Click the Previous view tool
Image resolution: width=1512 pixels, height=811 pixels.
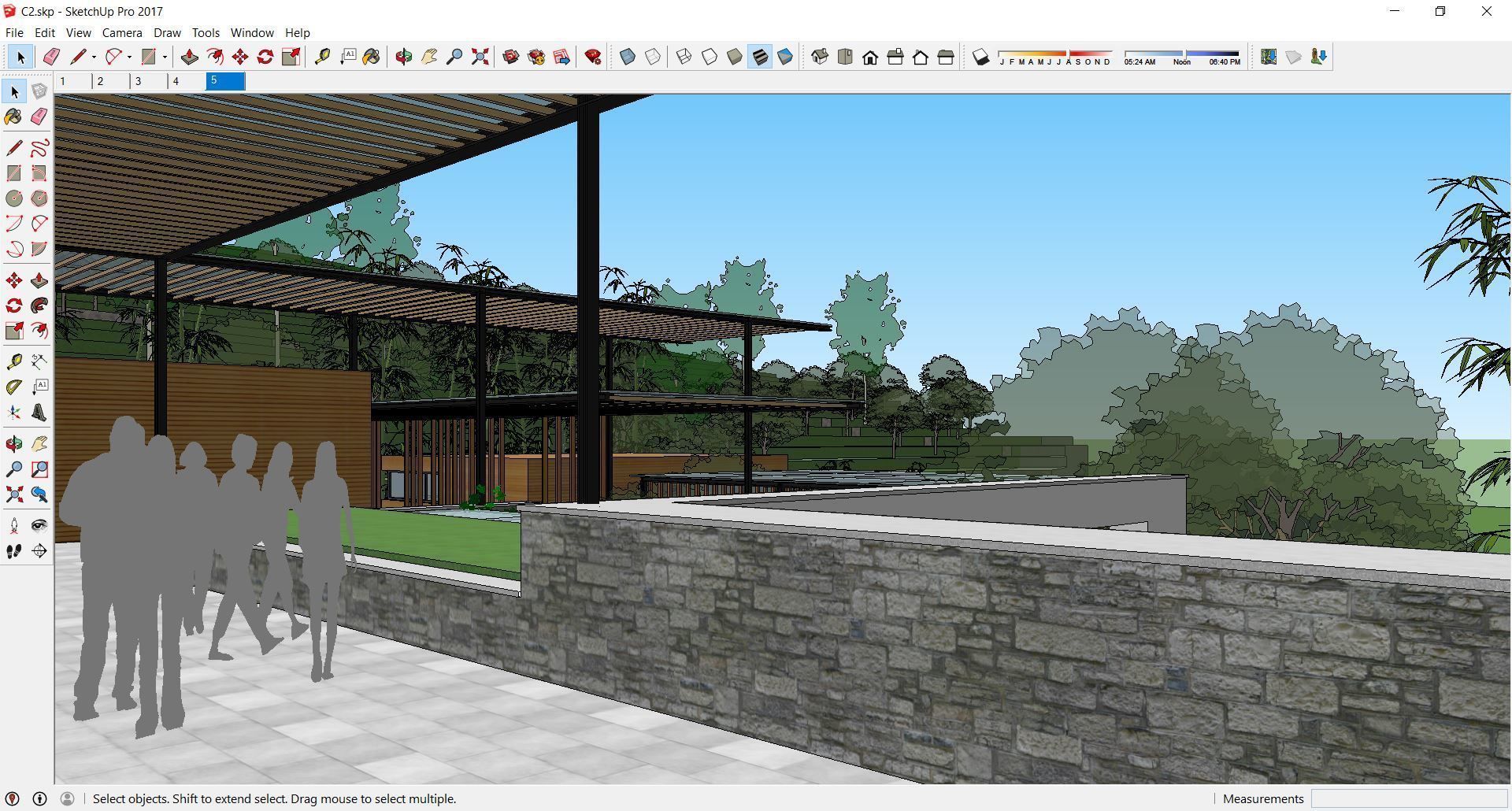click(39, 494)
